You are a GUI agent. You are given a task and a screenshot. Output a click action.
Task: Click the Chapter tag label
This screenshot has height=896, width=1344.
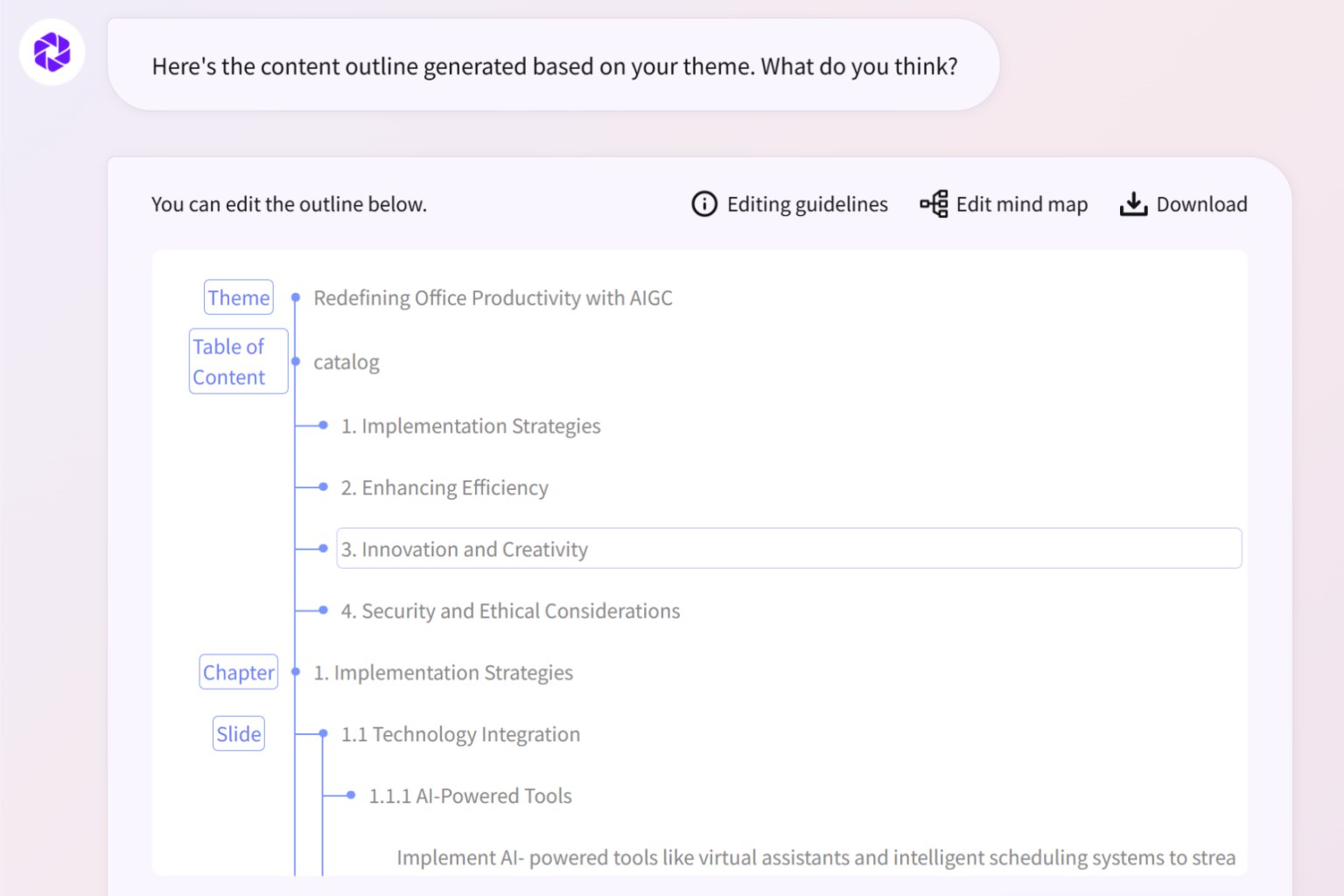tap(238, 672)
